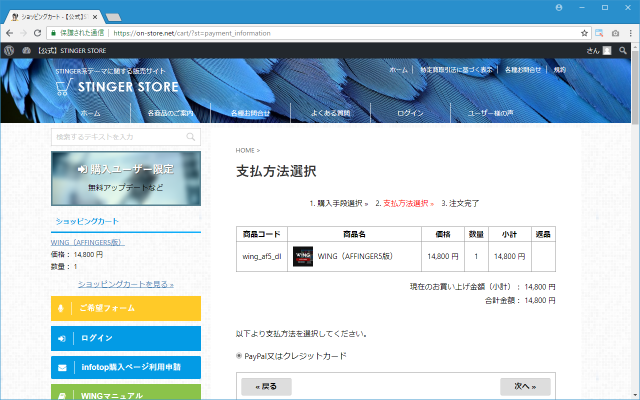Image resolution: width=640 pixels, height=400 pixels.
Task: Open ログイン in main navigation
Action: (x=410, y=113)
